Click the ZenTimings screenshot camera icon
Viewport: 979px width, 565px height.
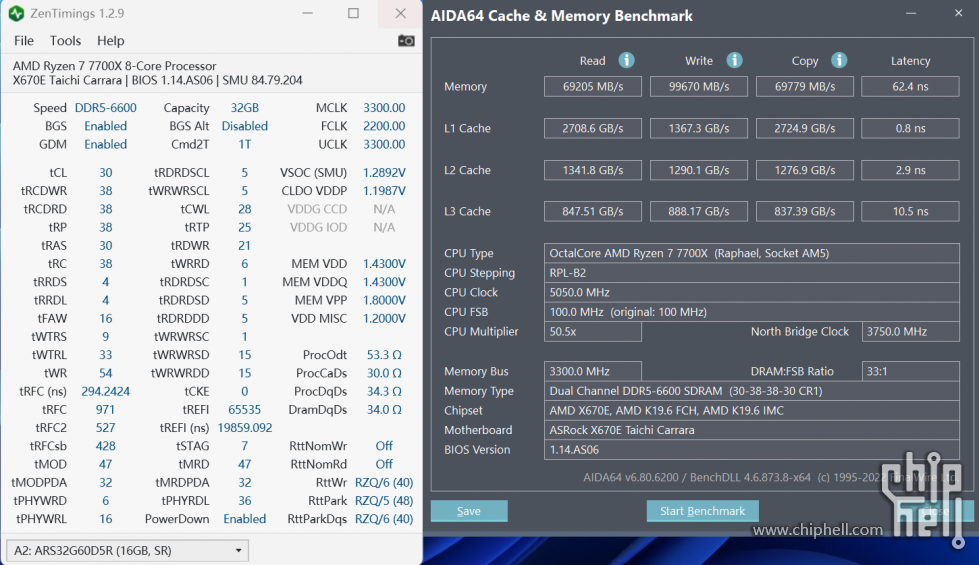coord(406,41)
